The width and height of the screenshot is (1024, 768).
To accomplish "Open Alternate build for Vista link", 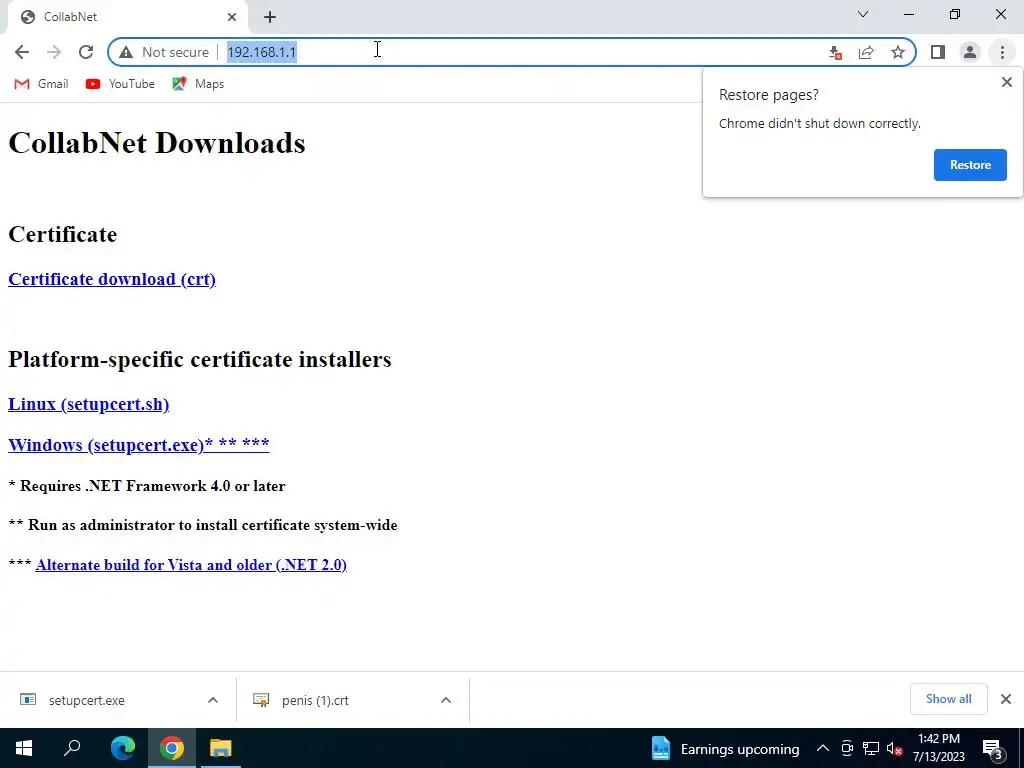I will (191, 565).
